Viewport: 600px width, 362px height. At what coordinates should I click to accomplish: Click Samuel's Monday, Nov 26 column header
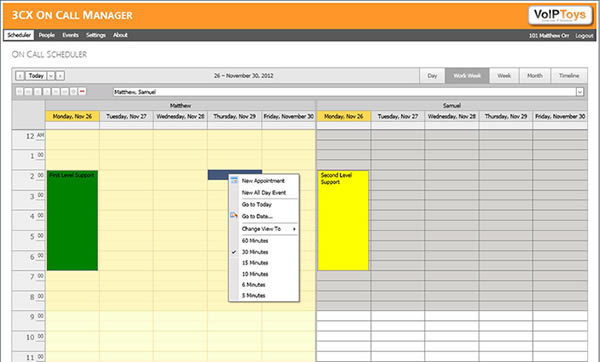pyautogui.click(x=344, y=116)
